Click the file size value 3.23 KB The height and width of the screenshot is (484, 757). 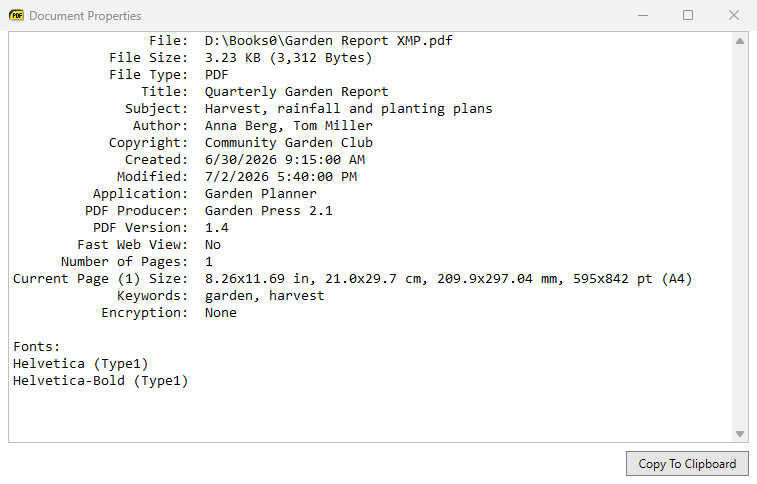233,58
